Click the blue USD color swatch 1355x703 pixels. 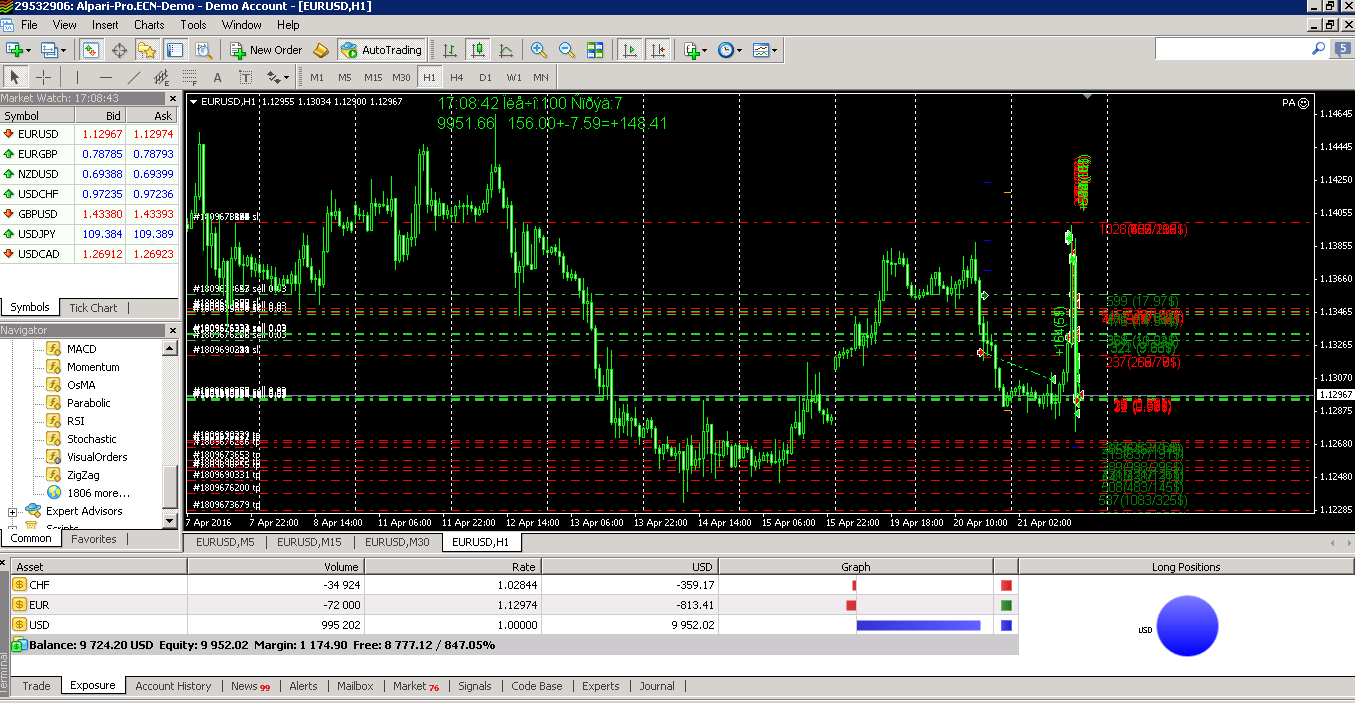coord(1007,626)
